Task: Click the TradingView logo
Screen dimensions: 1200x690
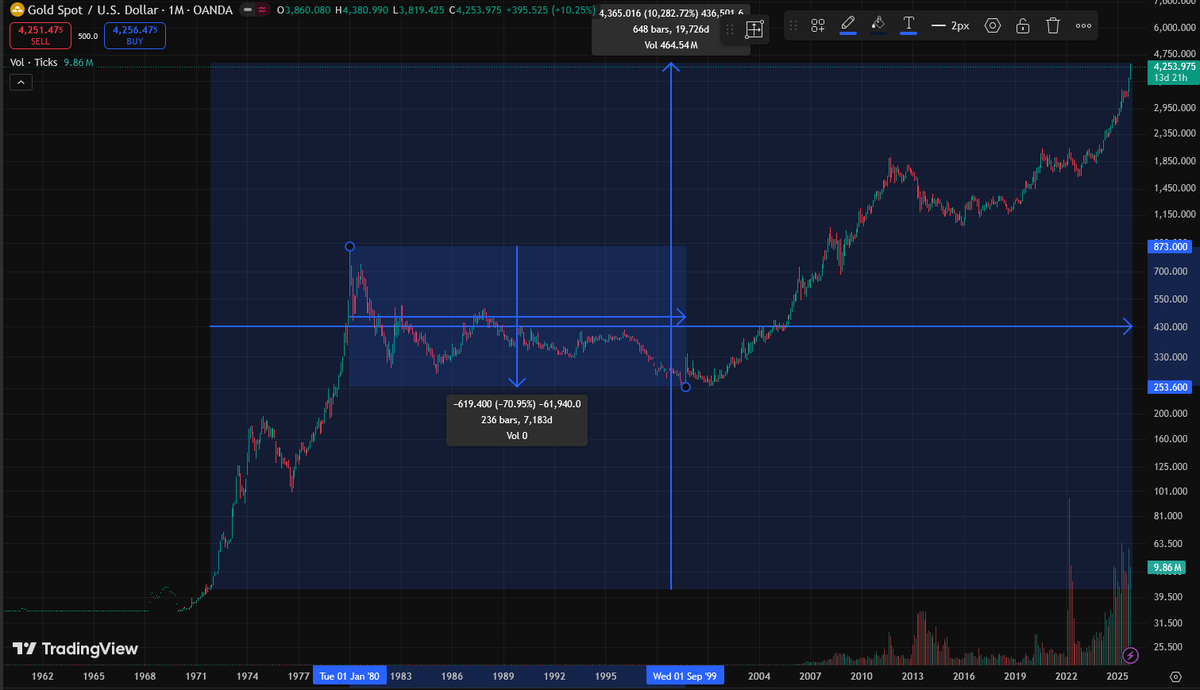Action: [75, 649]
